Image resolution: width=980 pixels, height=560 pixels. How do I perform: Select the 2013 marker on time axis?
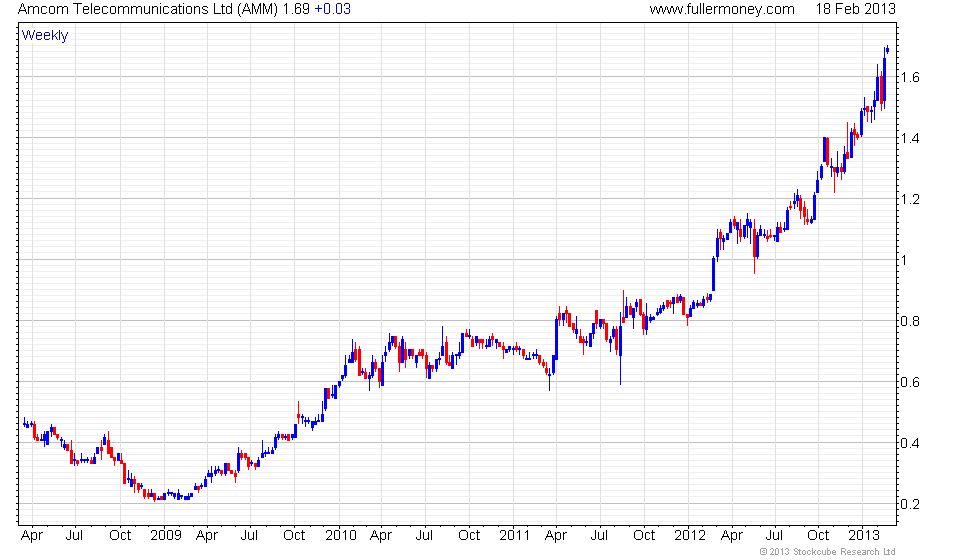click(864, 535)
